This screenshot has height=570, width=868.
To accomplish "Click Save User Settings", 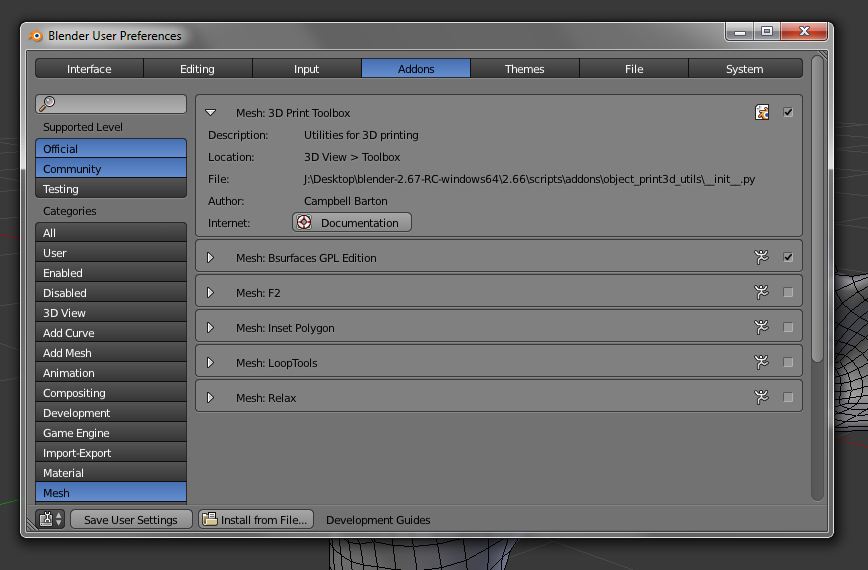I will pos(131,520).
